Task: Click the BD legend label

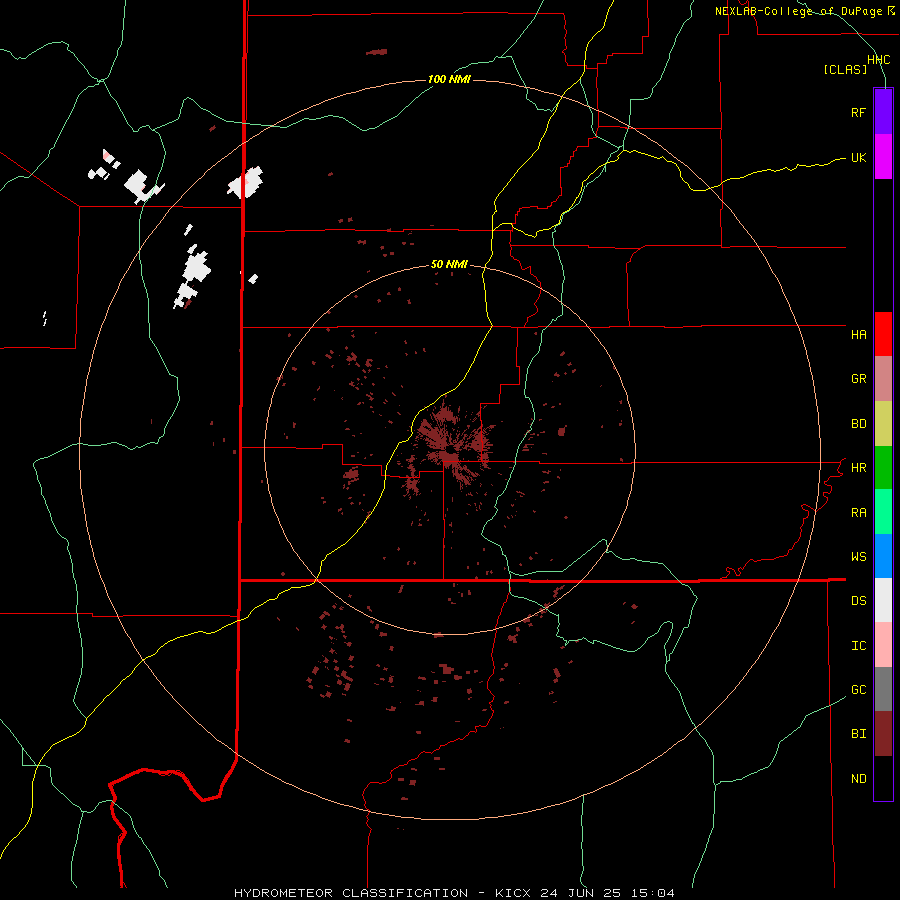Action: [858, 424]
